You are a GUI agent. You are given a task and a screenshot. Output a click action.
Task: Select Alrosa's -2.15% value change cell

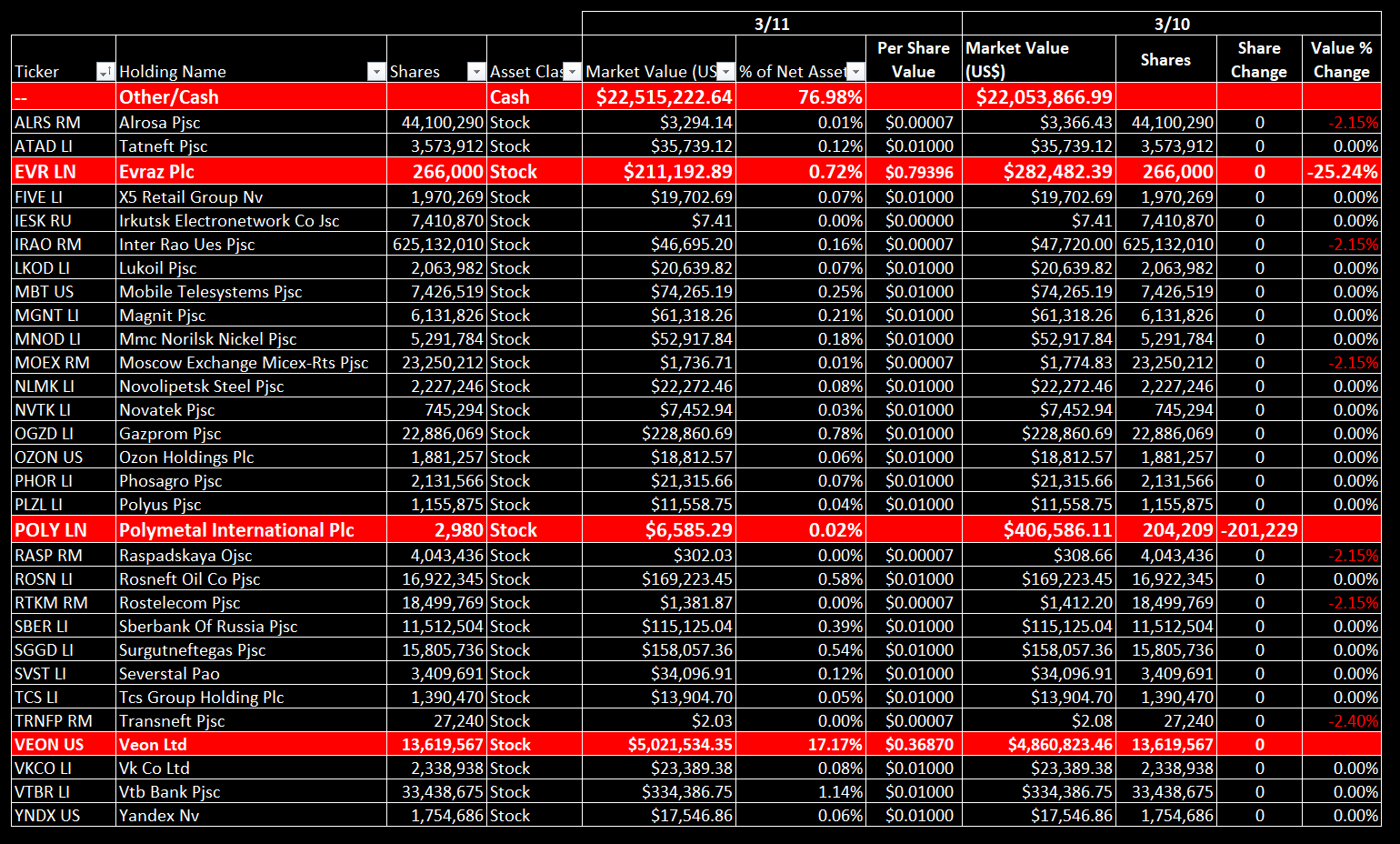click(1342, 123)
